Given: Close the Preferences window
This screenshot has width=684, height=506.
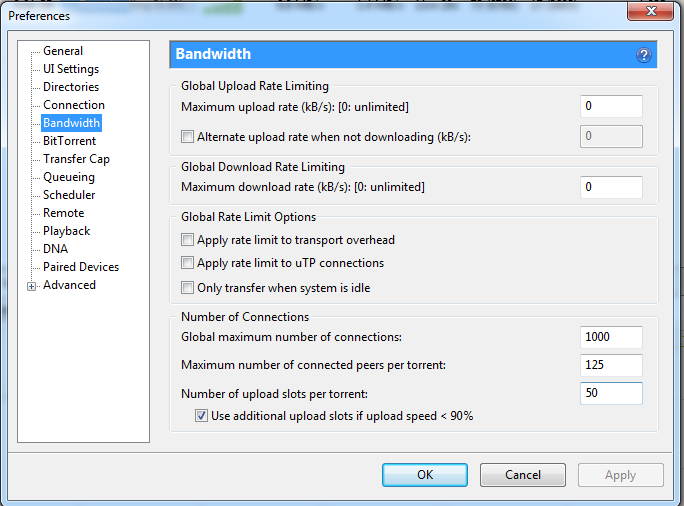Looking at the screenshot, I should tap(650, 11).
